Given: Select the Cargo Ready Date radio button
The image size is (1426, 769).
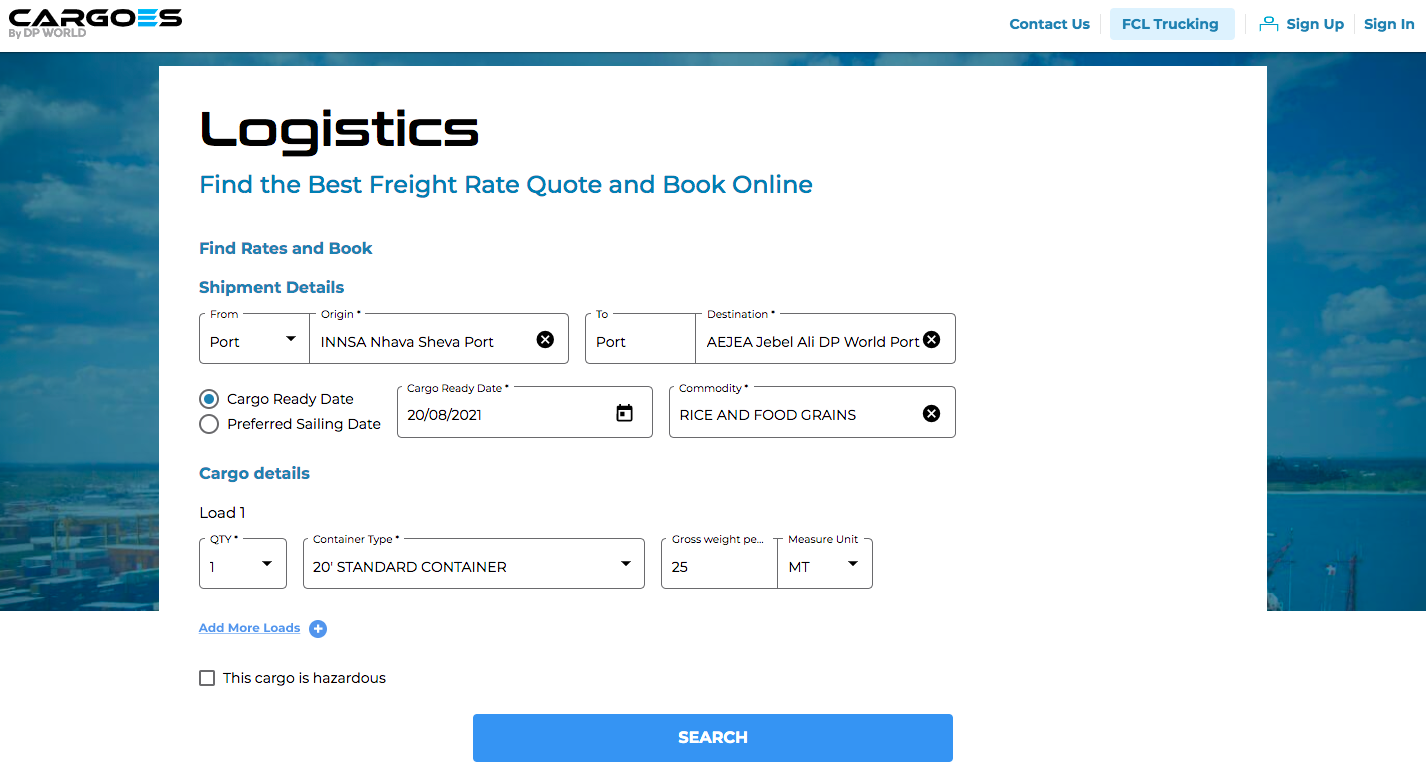Looking at the screenshot, I should [x=208, y=398].
